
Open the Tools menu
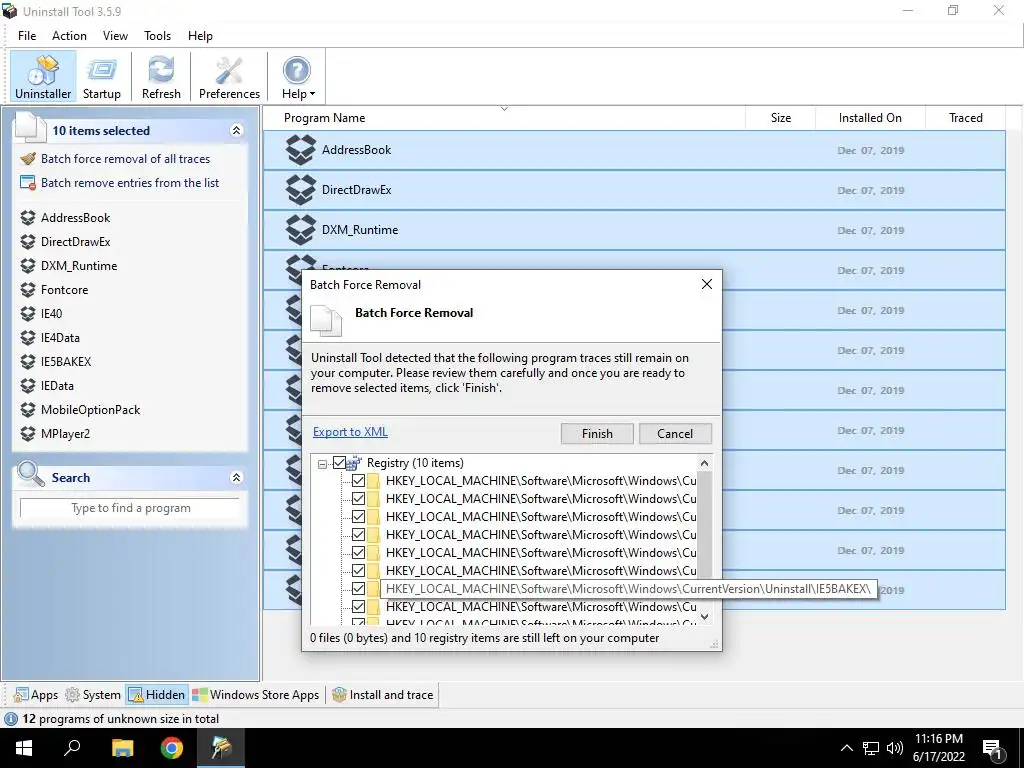pos(157,36)
